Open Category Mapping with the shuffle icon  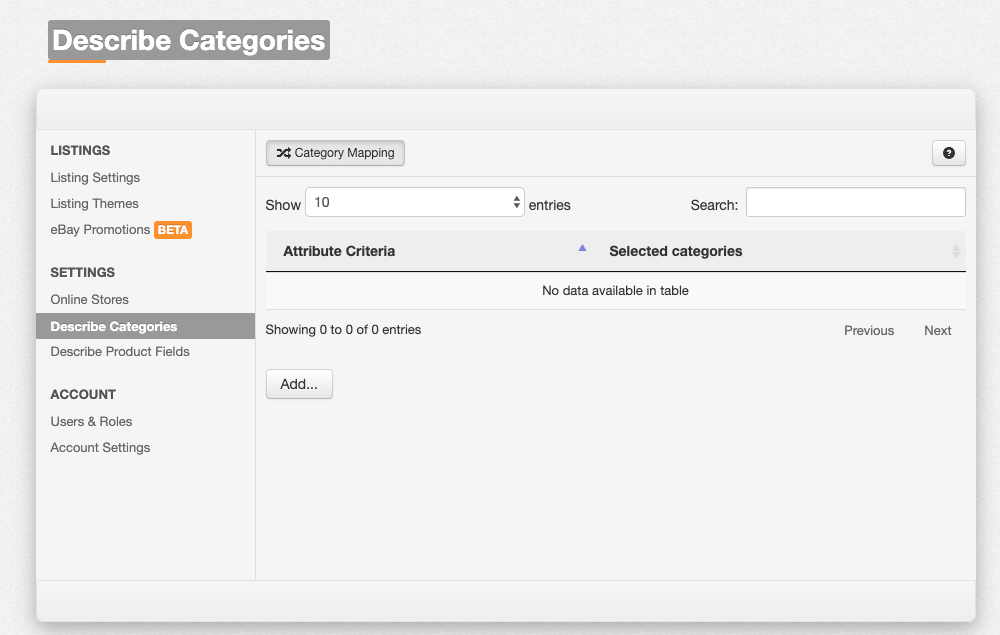click(x=335, y=153)
